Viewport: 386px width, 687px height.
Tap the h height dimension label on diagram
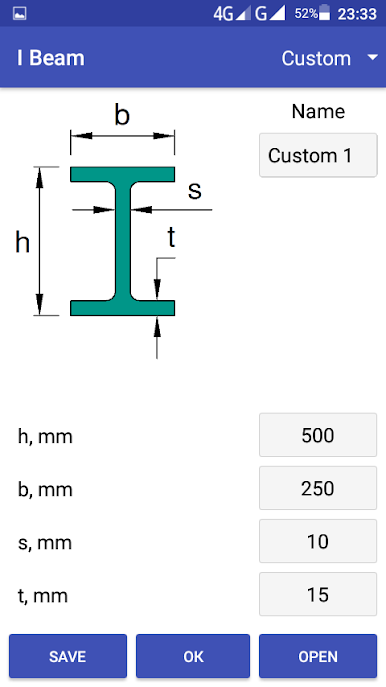pyautogui.click(x=22, y=242)
